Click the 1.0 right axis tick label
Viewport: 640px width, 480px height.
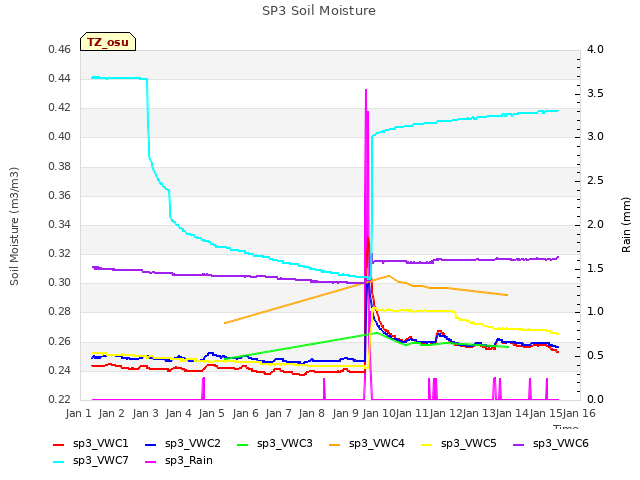pos(595,311)
